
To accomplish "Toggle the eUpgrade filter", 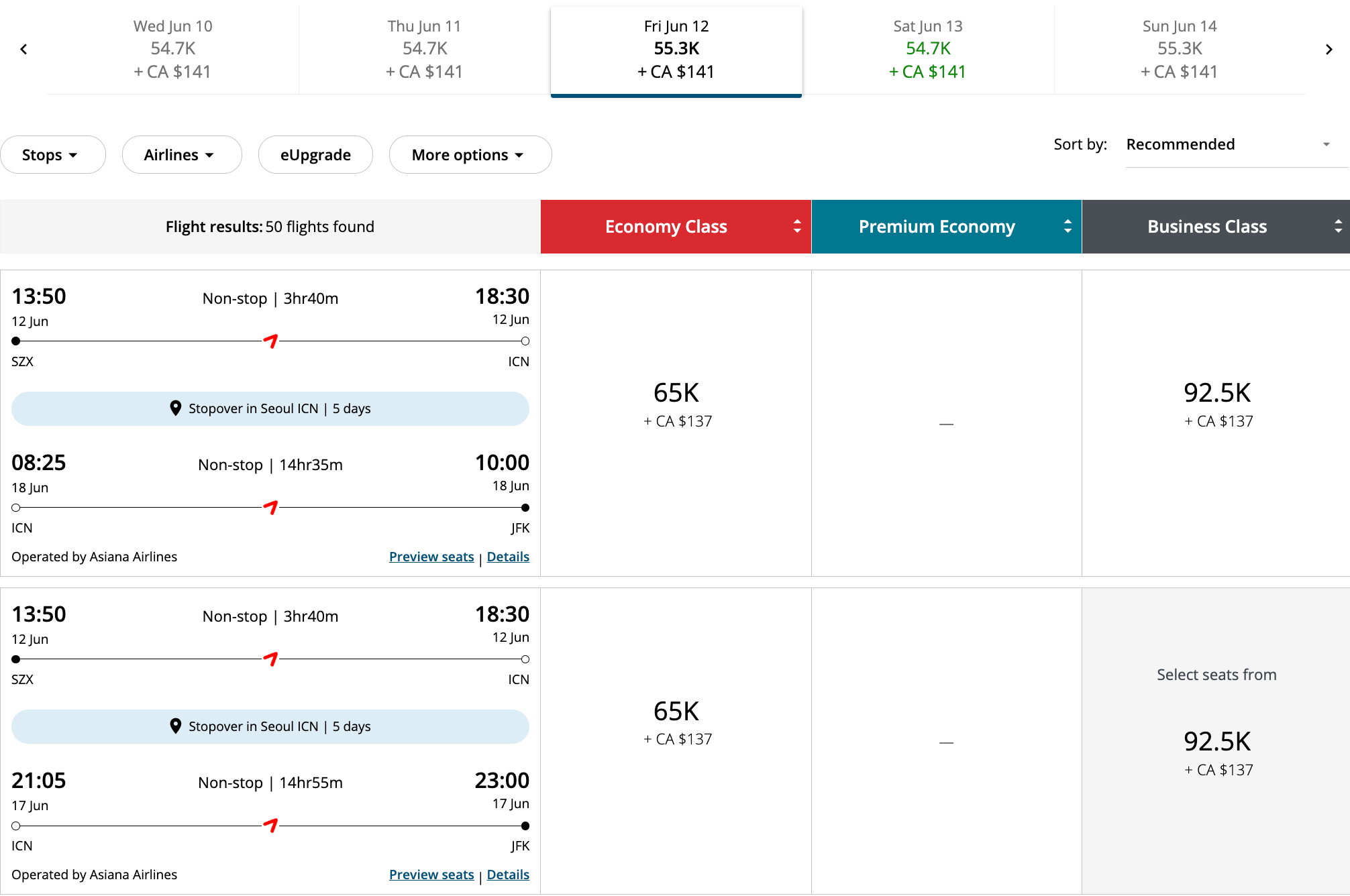I will (315, 155).
